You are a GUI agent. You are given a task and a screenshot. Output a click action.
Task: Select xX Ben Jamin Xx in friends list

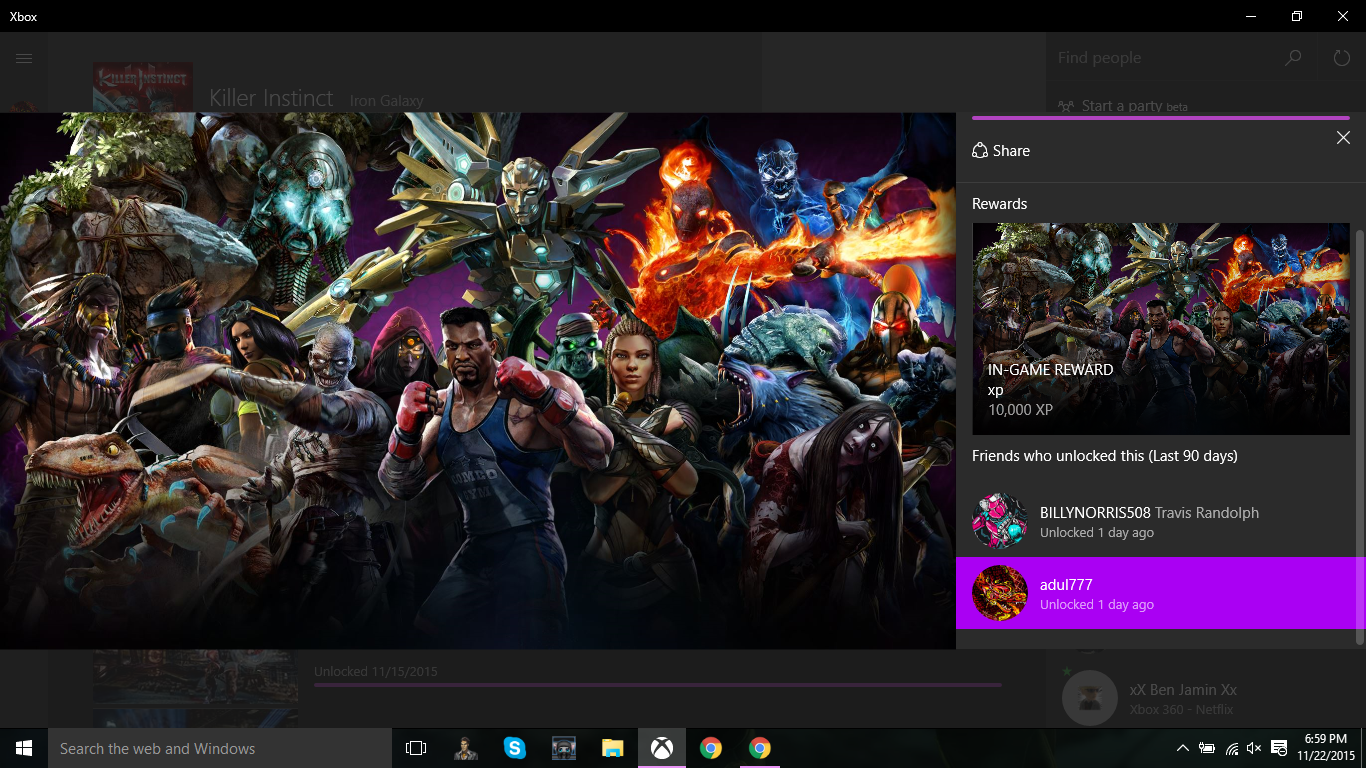[1206, 698]
